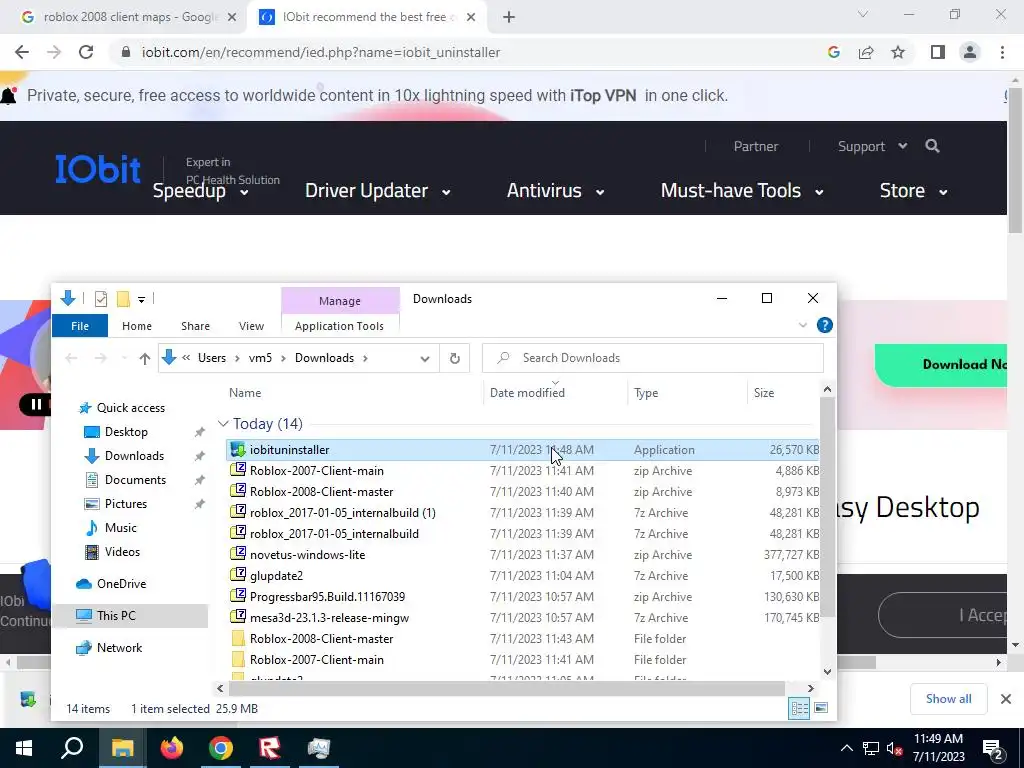Switch to large thumbnails view icon
The image size is (1024, 768).
[822, 709]
